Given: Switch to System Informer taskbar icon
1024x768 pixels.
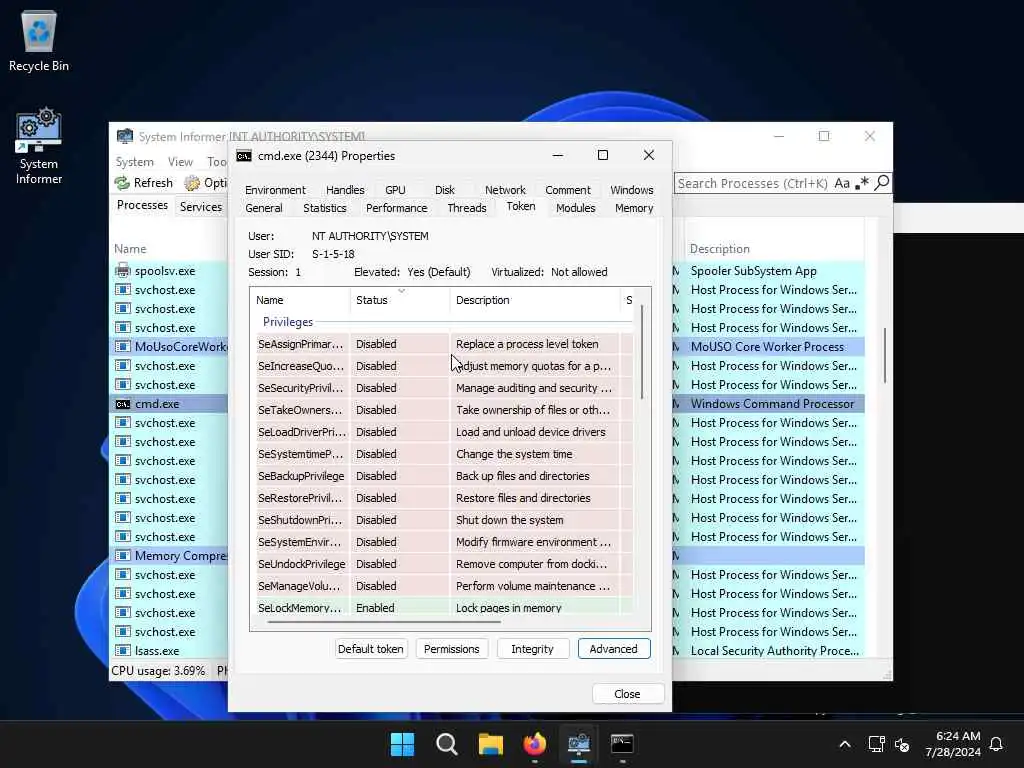Looking at the screenshot, I should point(579,744).
